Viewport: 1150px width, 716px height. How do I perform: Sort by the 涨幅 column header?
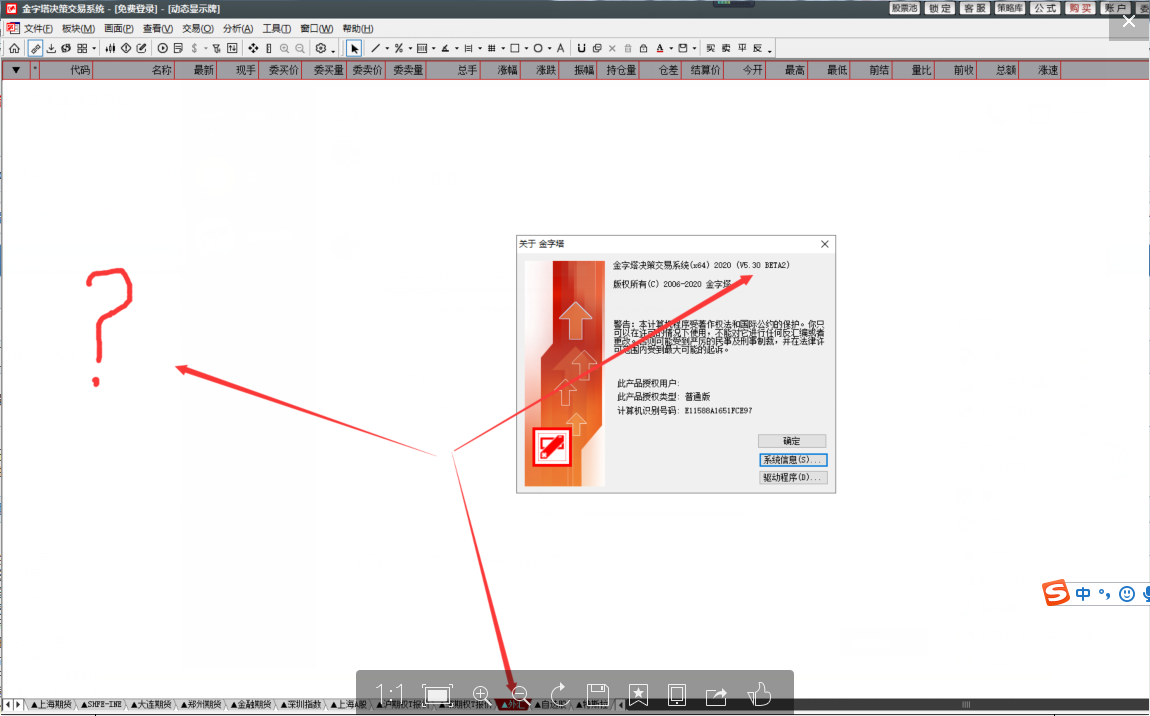click(501, 70)
